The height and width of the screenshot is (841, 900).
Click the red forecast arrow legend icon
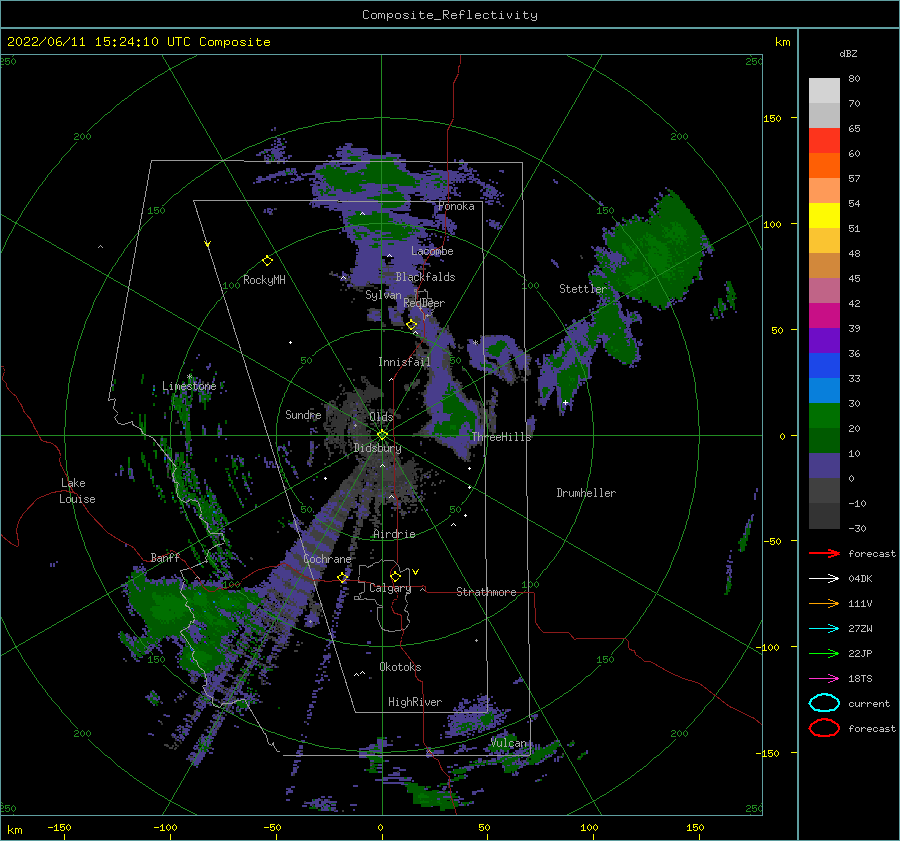(x=824, y=553)
